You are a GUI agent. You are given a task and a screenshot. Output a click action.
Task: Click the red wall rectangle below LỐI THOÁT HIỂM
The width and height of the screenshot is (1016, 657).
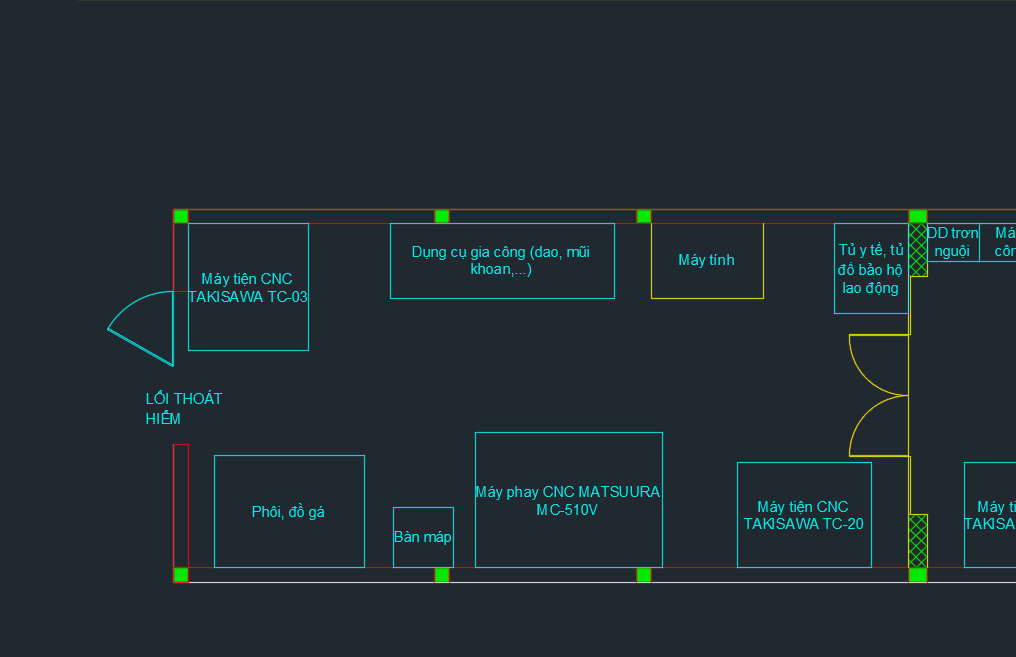point(181,505)
